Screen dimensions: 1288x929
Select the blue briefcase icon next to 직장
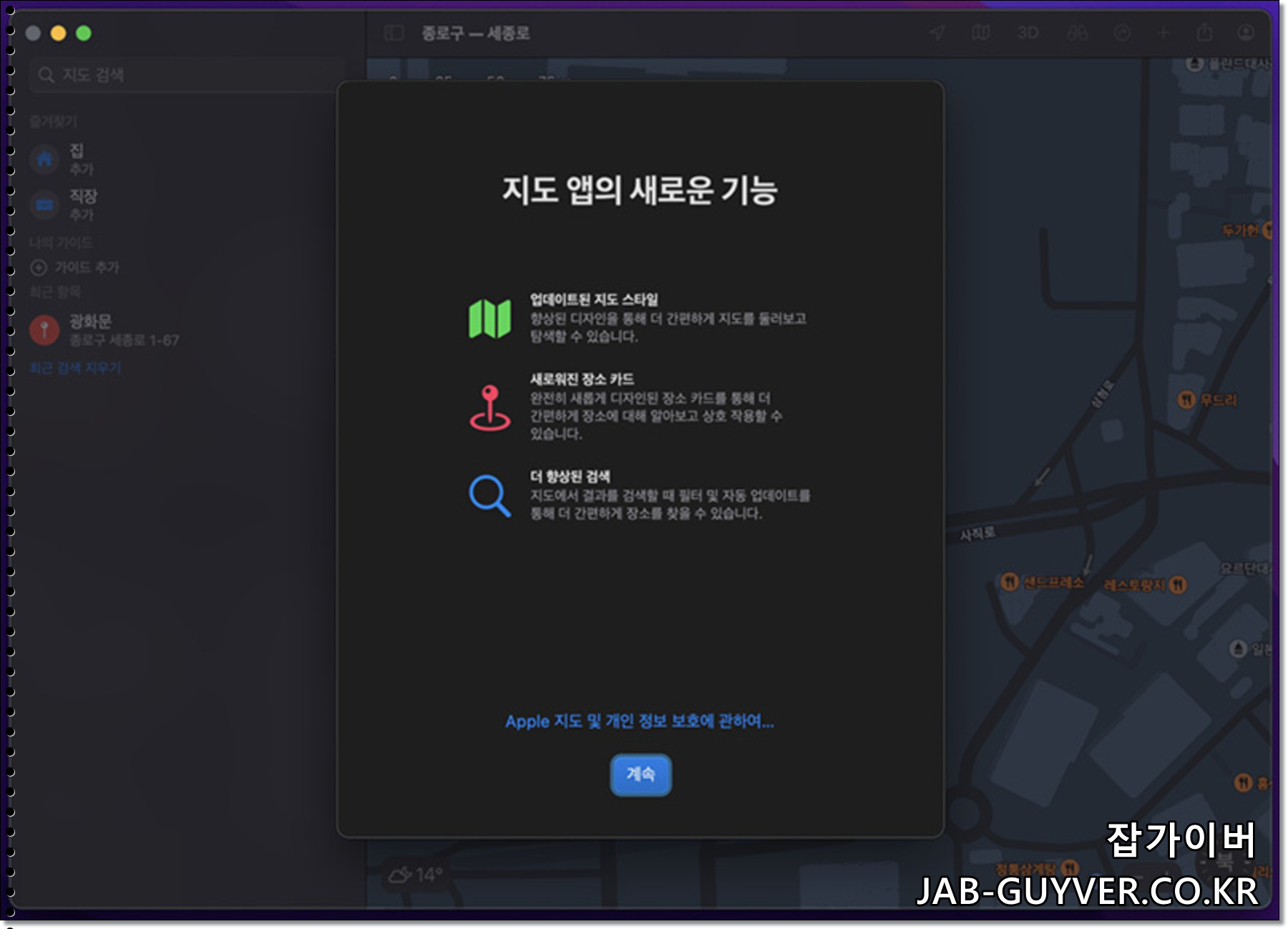click(x=44, y=204)
